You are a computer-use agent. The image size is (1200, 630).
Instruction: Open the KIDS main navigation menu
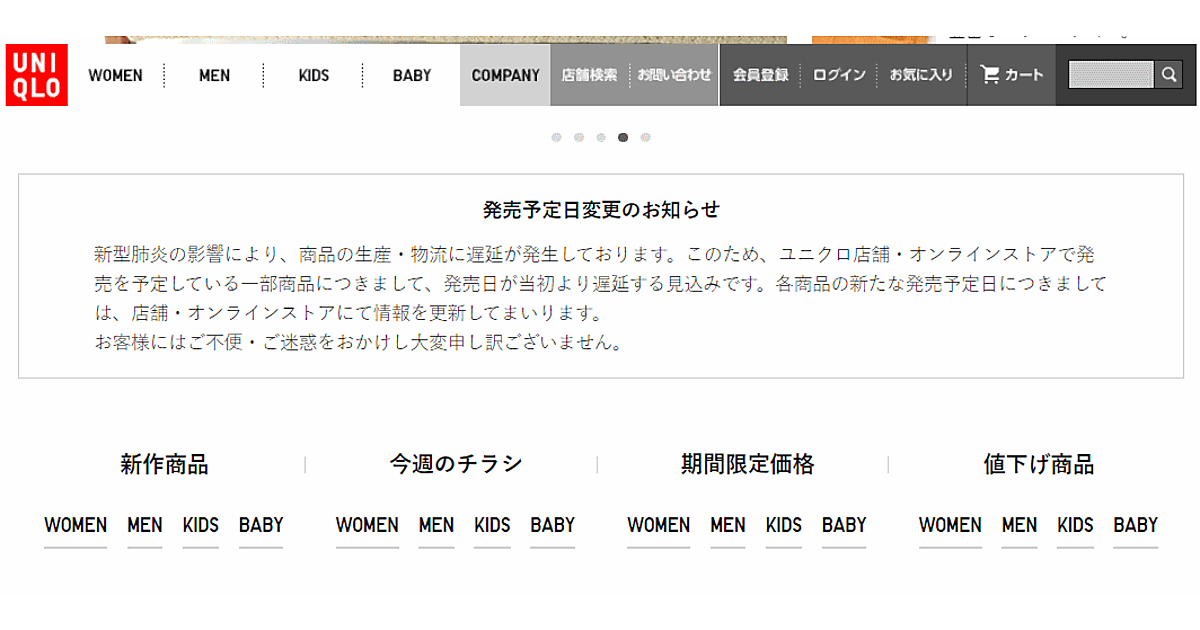tap(313, 75)
